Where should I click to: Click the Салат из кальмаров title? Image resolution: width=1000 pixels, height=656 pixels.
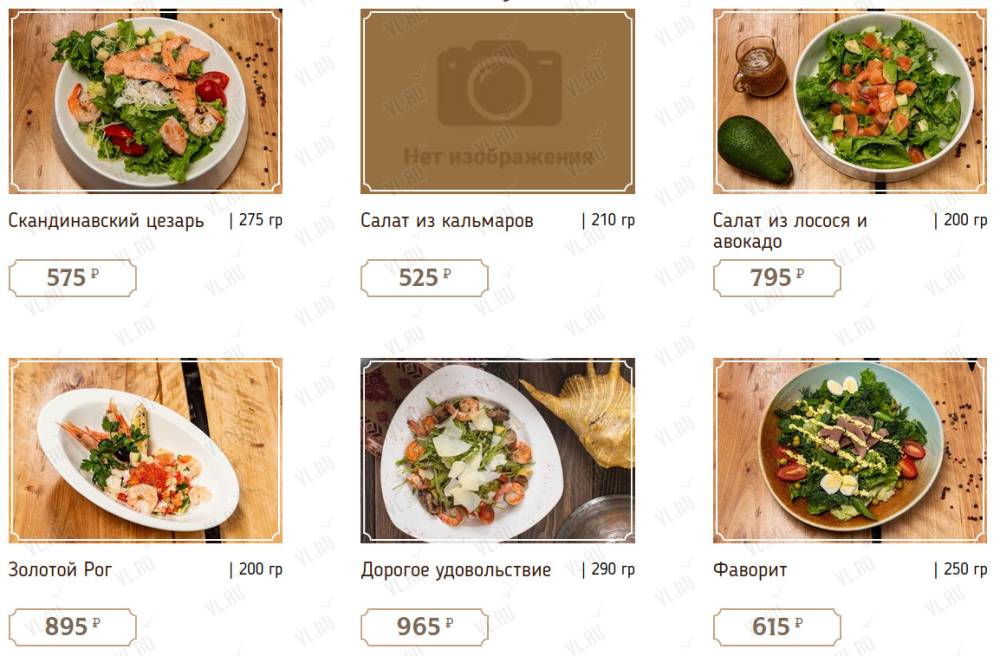tap(446, 221)
